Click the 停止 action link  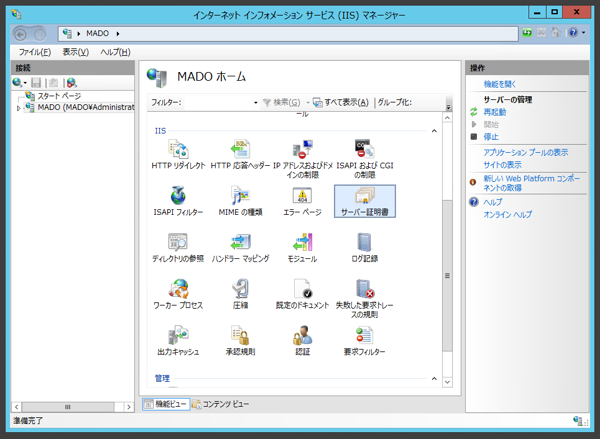(x=491, y=137)
